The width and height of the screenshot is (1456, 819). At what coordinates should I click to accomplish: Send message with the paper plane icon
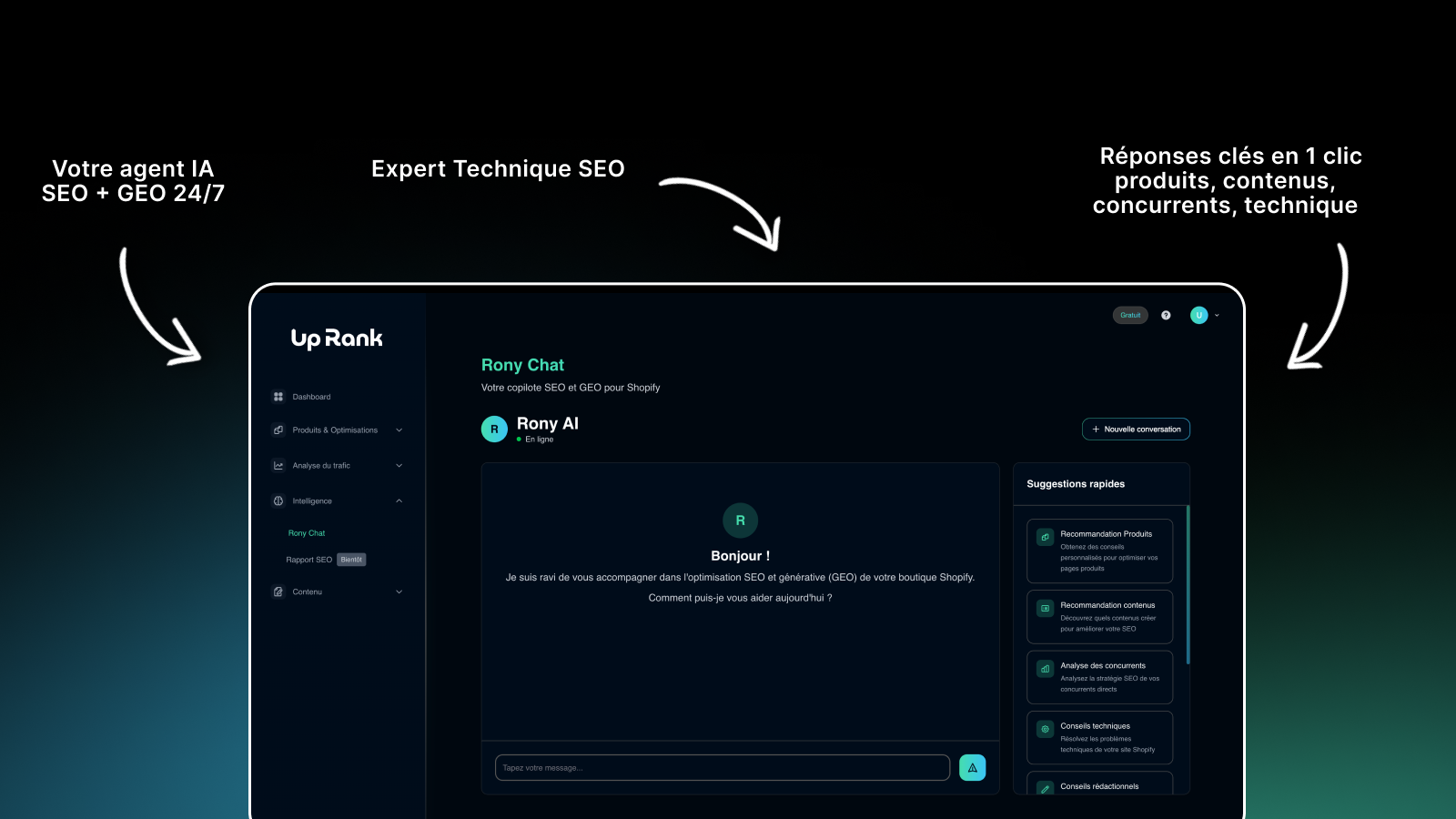point(973,767)
